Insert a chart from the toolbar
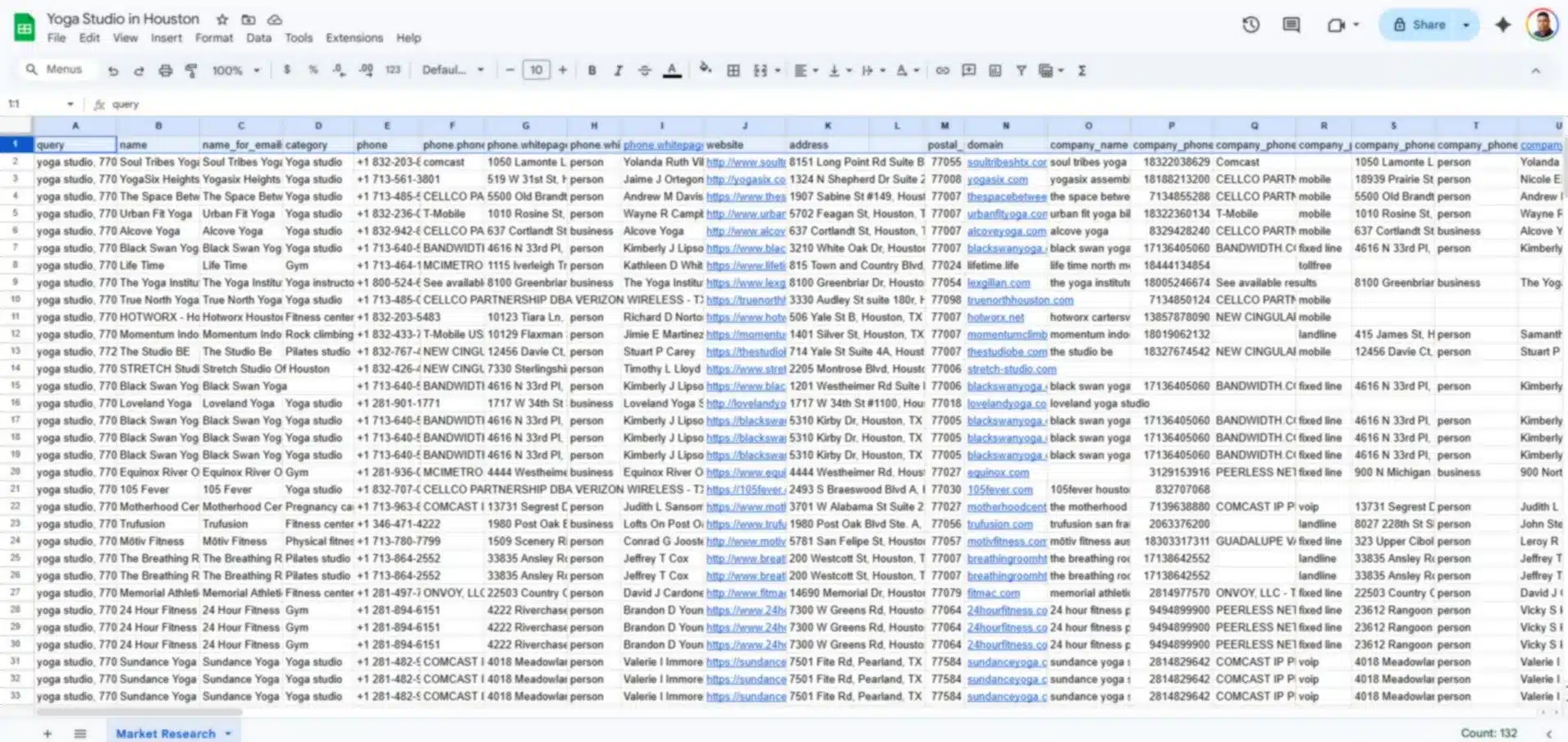Image resolution: width=1568 pixels, height=742 pixels. tap(995, 71)
